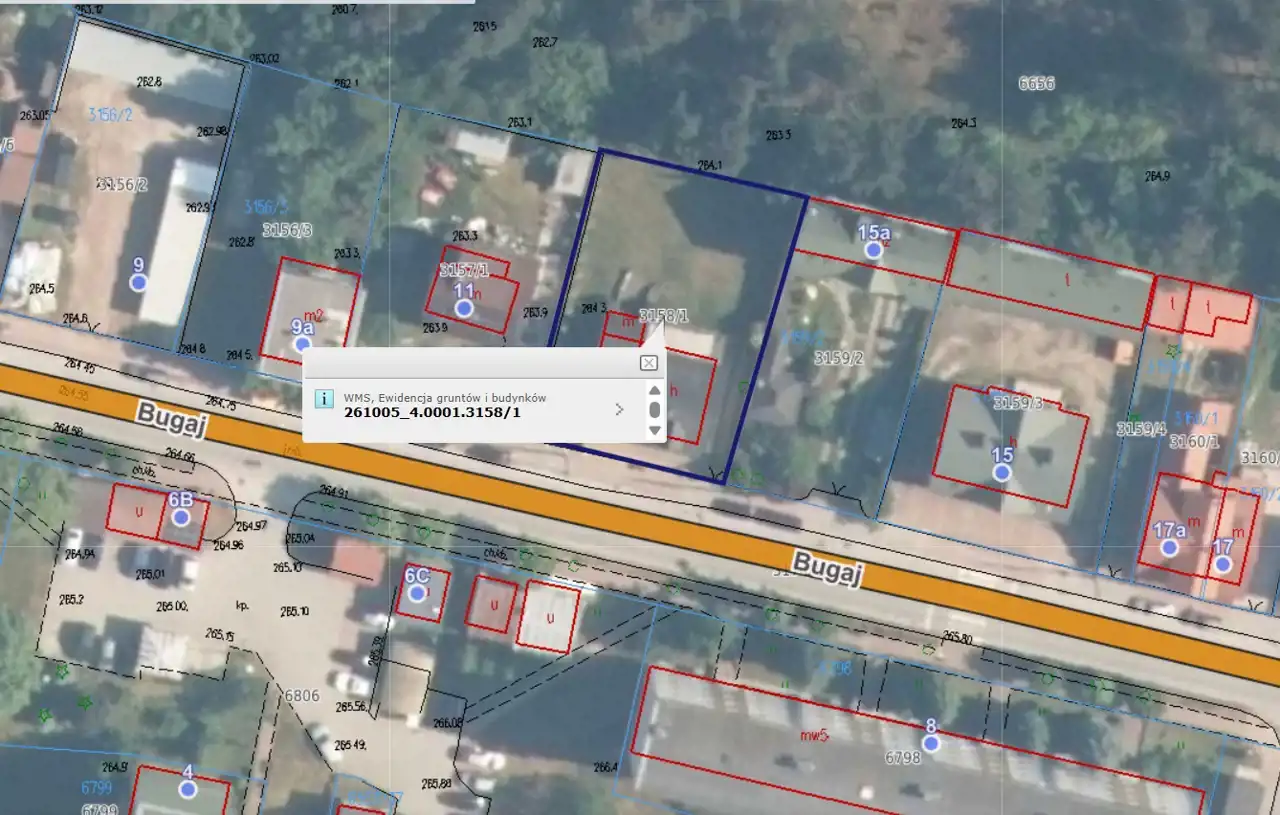Close the parcel info popup
This screenshot has width=1280, height=815.
point(648,363)
